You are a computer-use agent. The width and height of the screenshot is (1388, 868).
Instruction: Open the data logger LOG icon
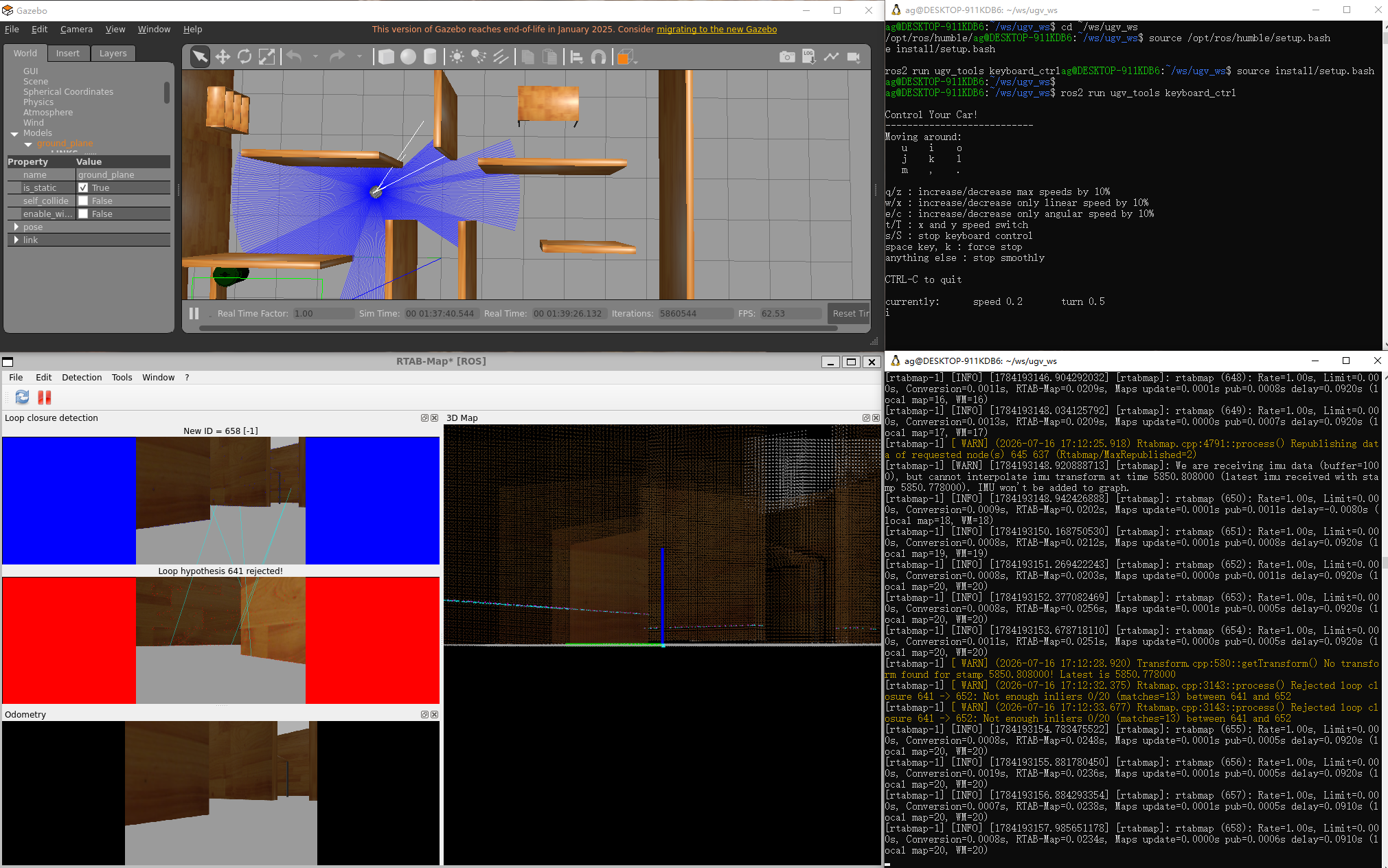pos(809,57)
